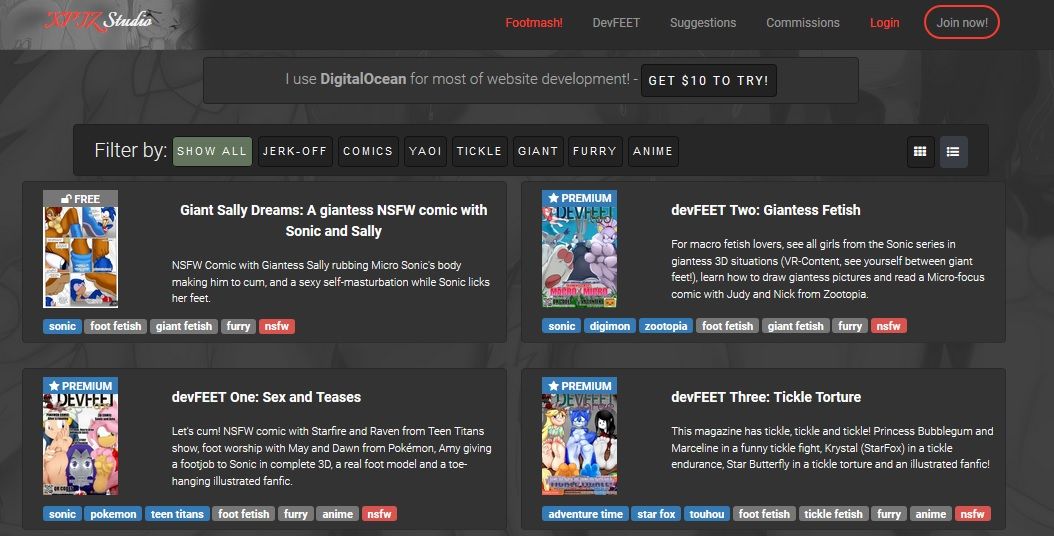Image resolution: width=1054 pixels, height=536 pixels.
Task: Filter by TICKLE category
Action: (x=479, y=151)
